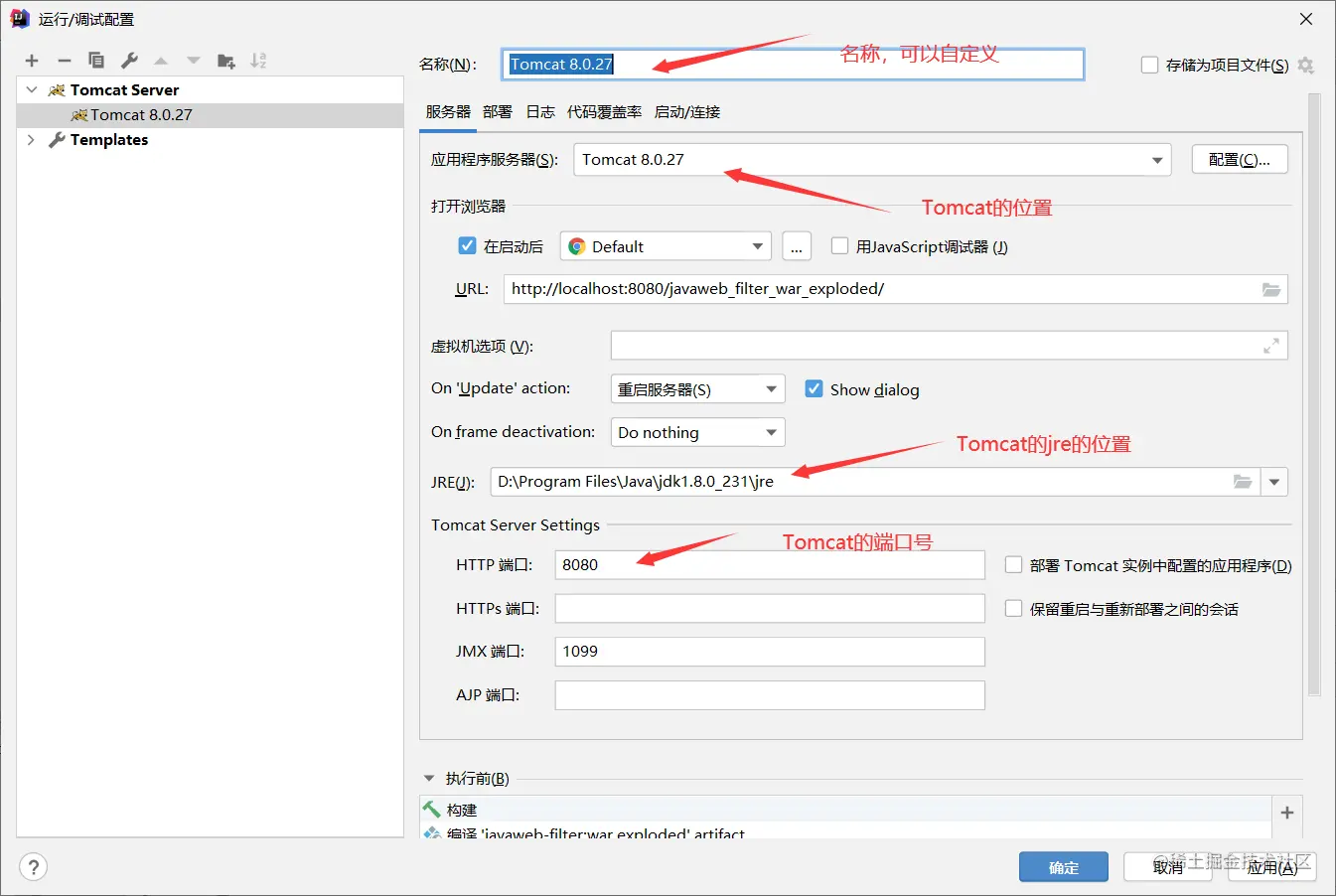This screenshot has width=1336, height=896.
Task: Sort configurations alphabetically
Action: [258, 61]
